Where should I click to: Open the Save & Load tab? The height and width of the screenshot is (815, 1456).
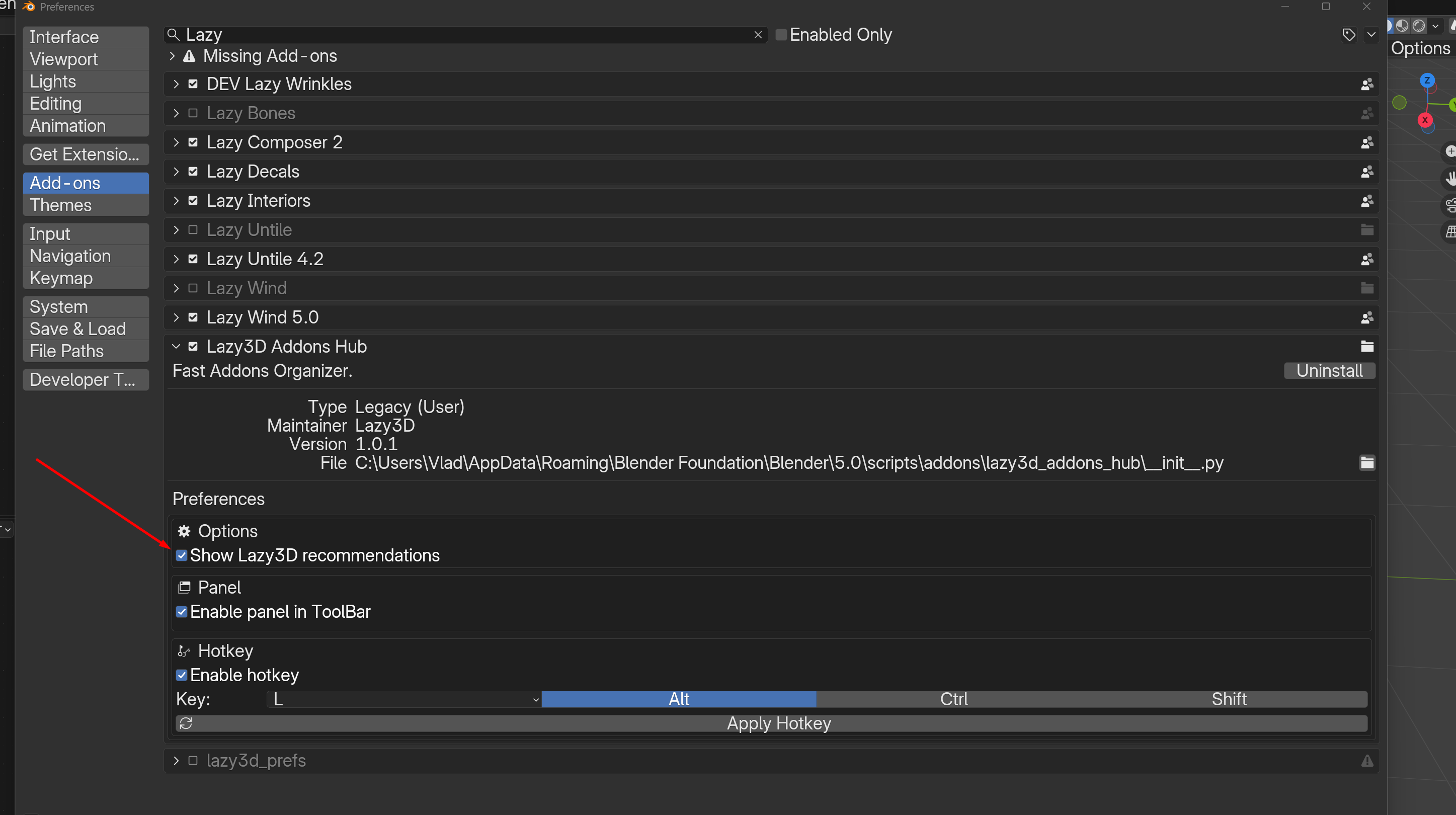tap(86, 329)
